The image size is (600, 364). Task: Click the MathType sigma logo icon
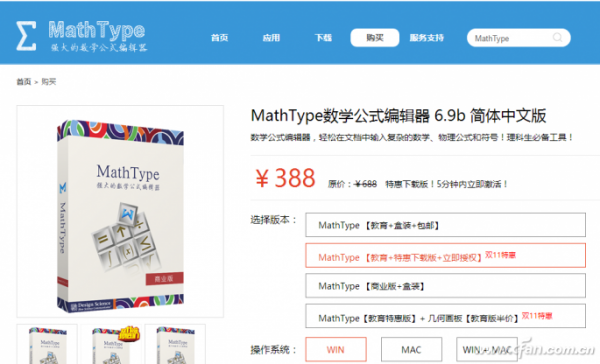tap(26, 36)
